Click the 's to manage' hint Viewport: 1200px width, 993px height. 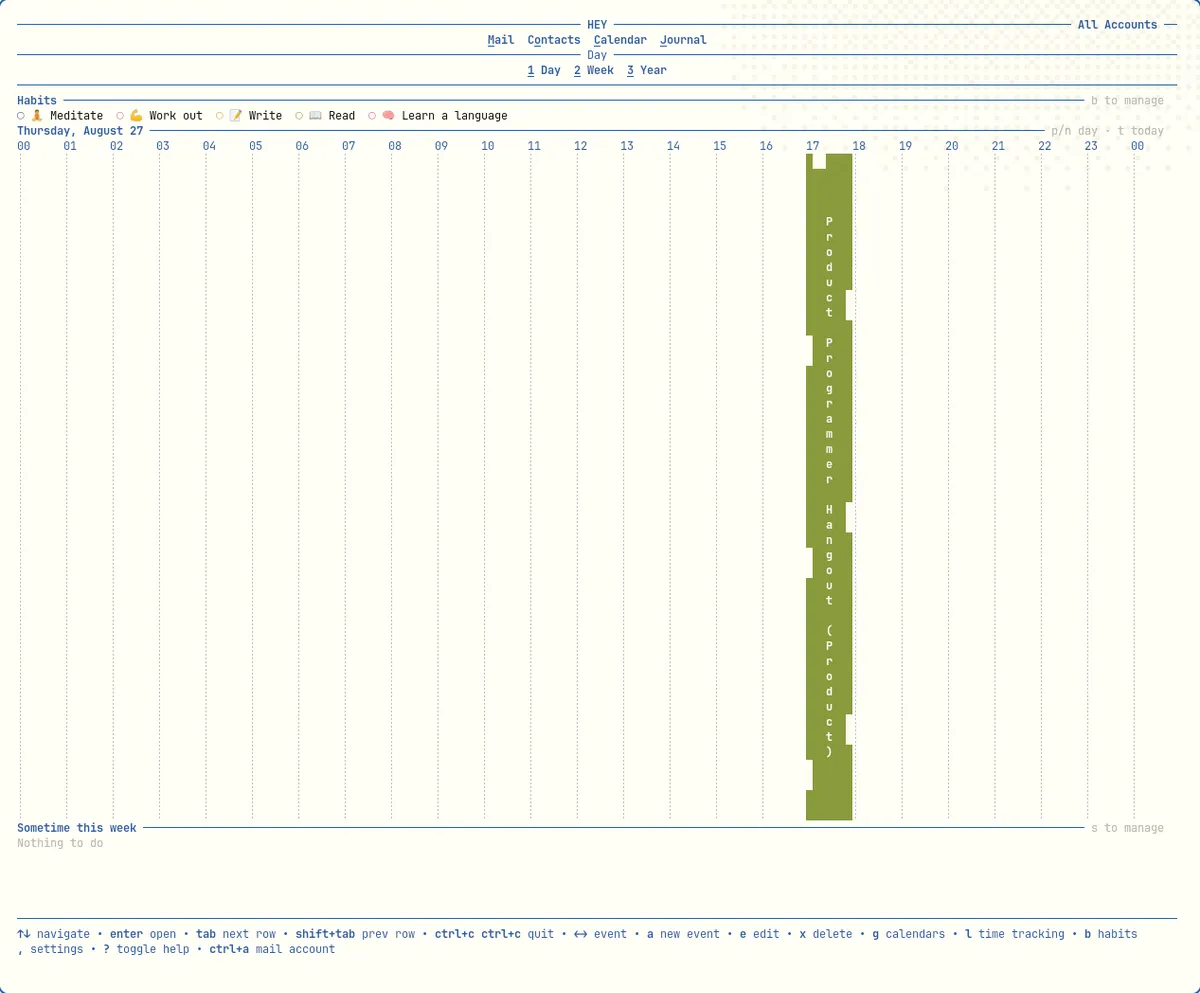pos(1127,828)
